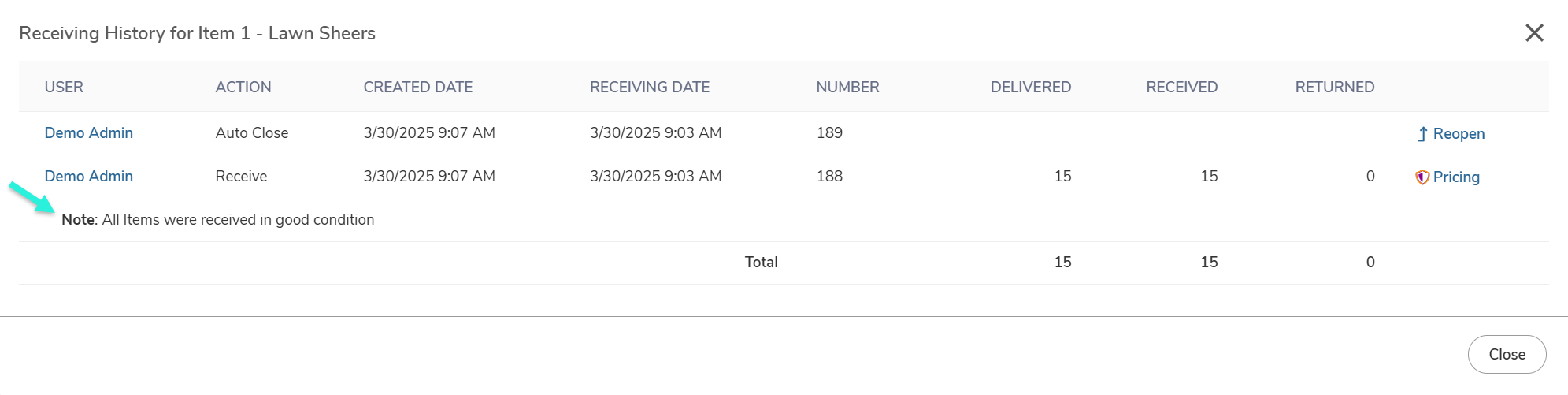This screenshot has width=1568, height=395.
Task: Click the DELIVERED column header
Action: [1031, 87]
